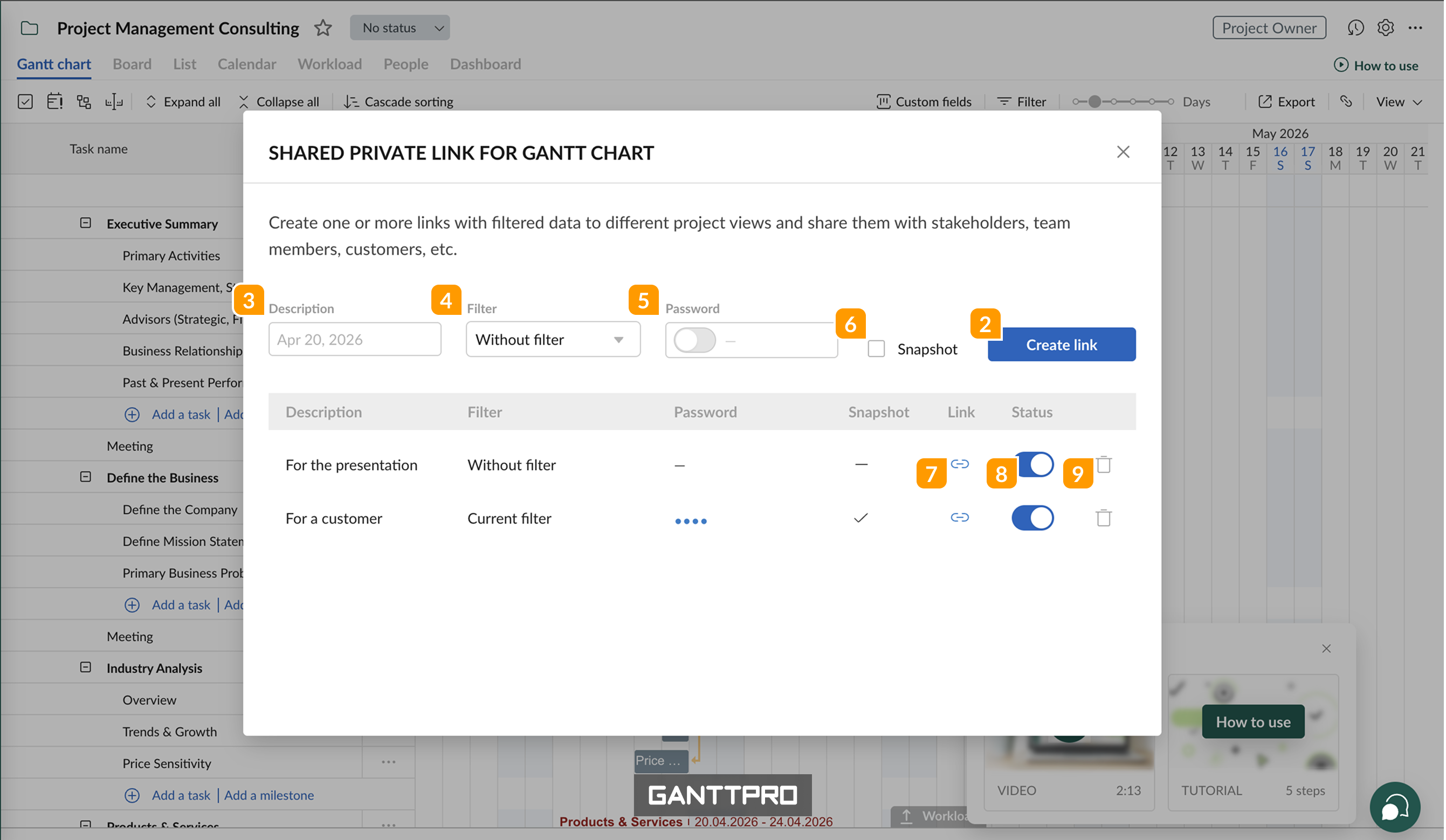Screen dimensions: 1446x840
Task: Open the 'Without filter' dropdown
Action: 552,339
